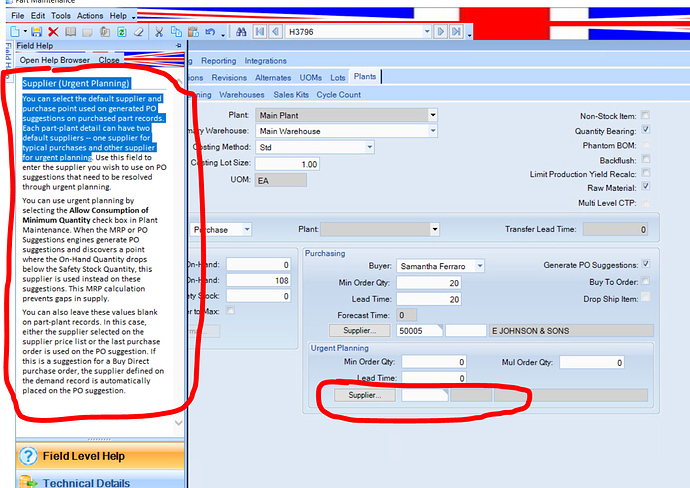Switch to the Lots tab
Viewport: 690px width, 488px height.
338,77
